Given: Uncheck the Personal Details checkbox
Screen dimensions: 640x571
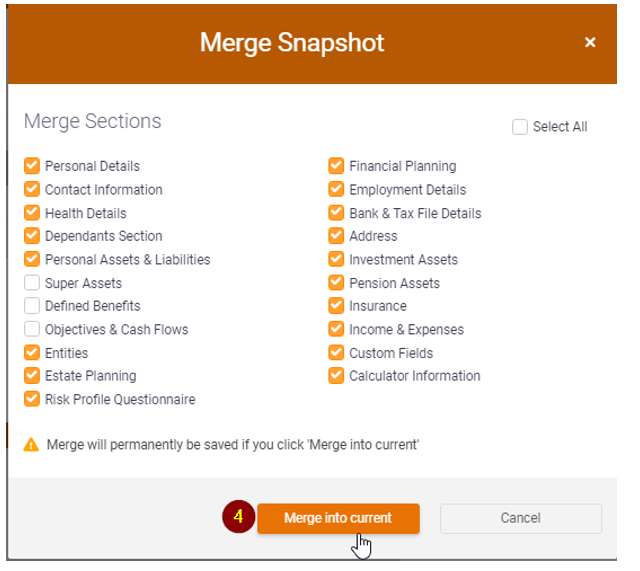Looking at the screenshot, I should (x=32, y=166).
